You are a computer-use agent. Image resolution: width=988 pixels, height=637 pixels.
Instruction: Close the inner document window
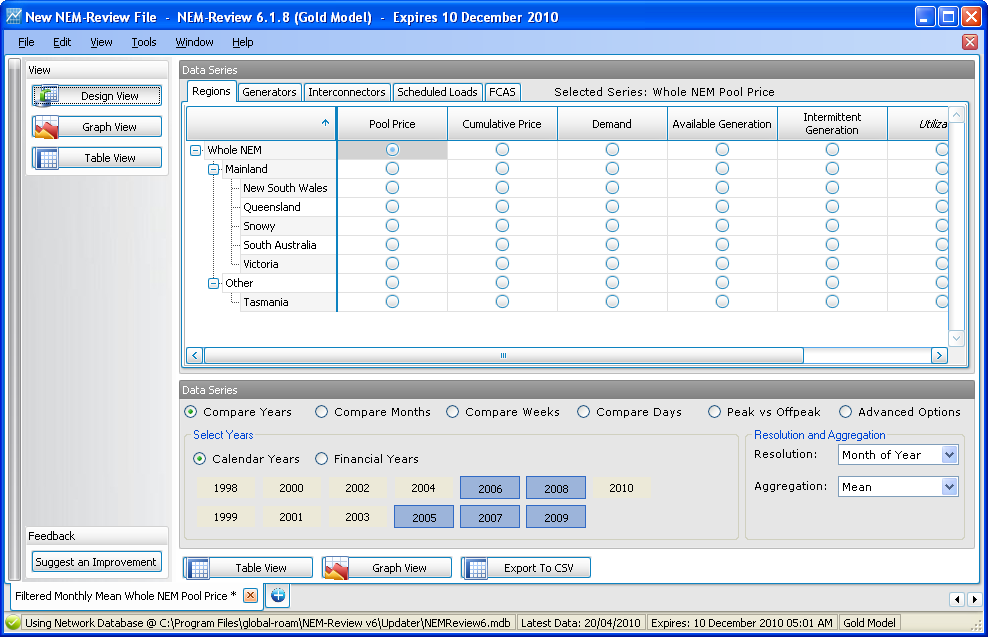coord(970,42)
